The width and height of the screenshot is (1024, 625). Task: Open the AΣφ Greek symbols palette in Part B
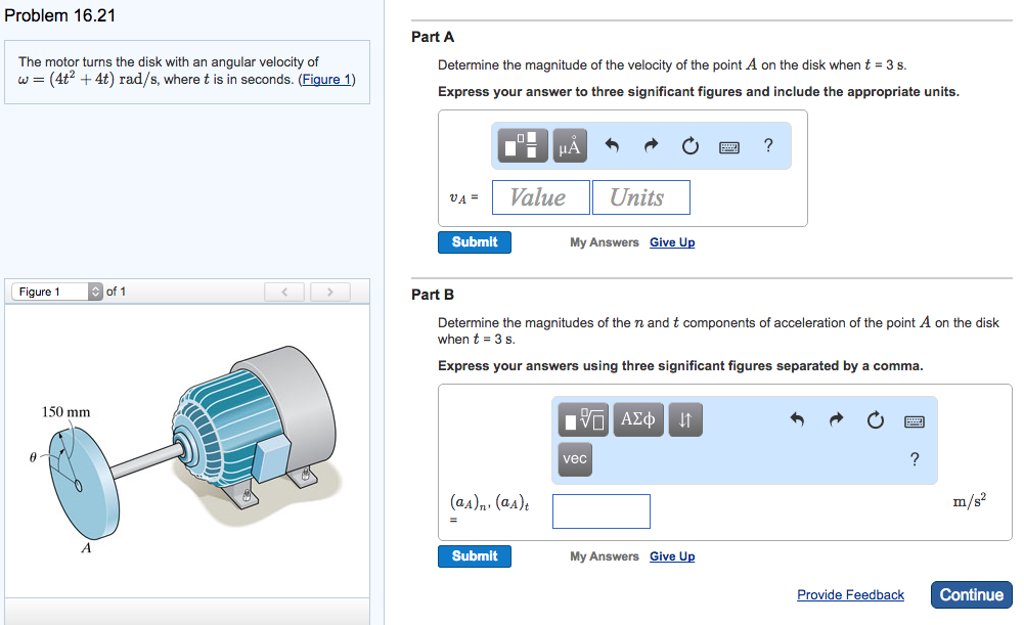pyautogui.click(x=638, y=419)
